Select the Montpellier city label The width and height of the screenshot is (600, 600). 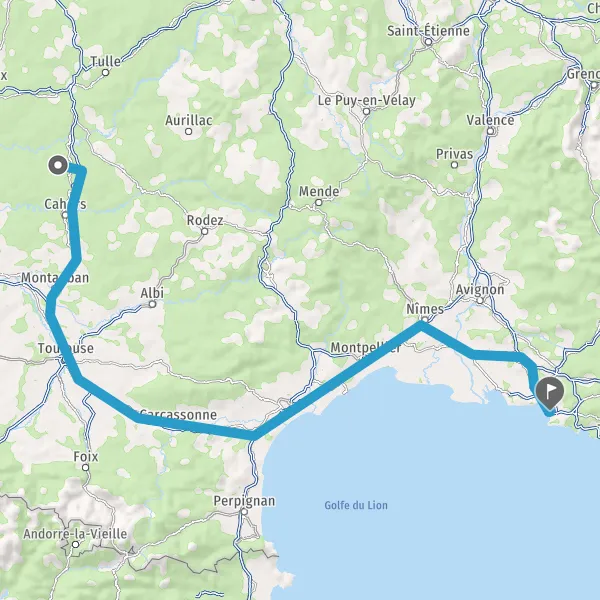coord(366,347)
